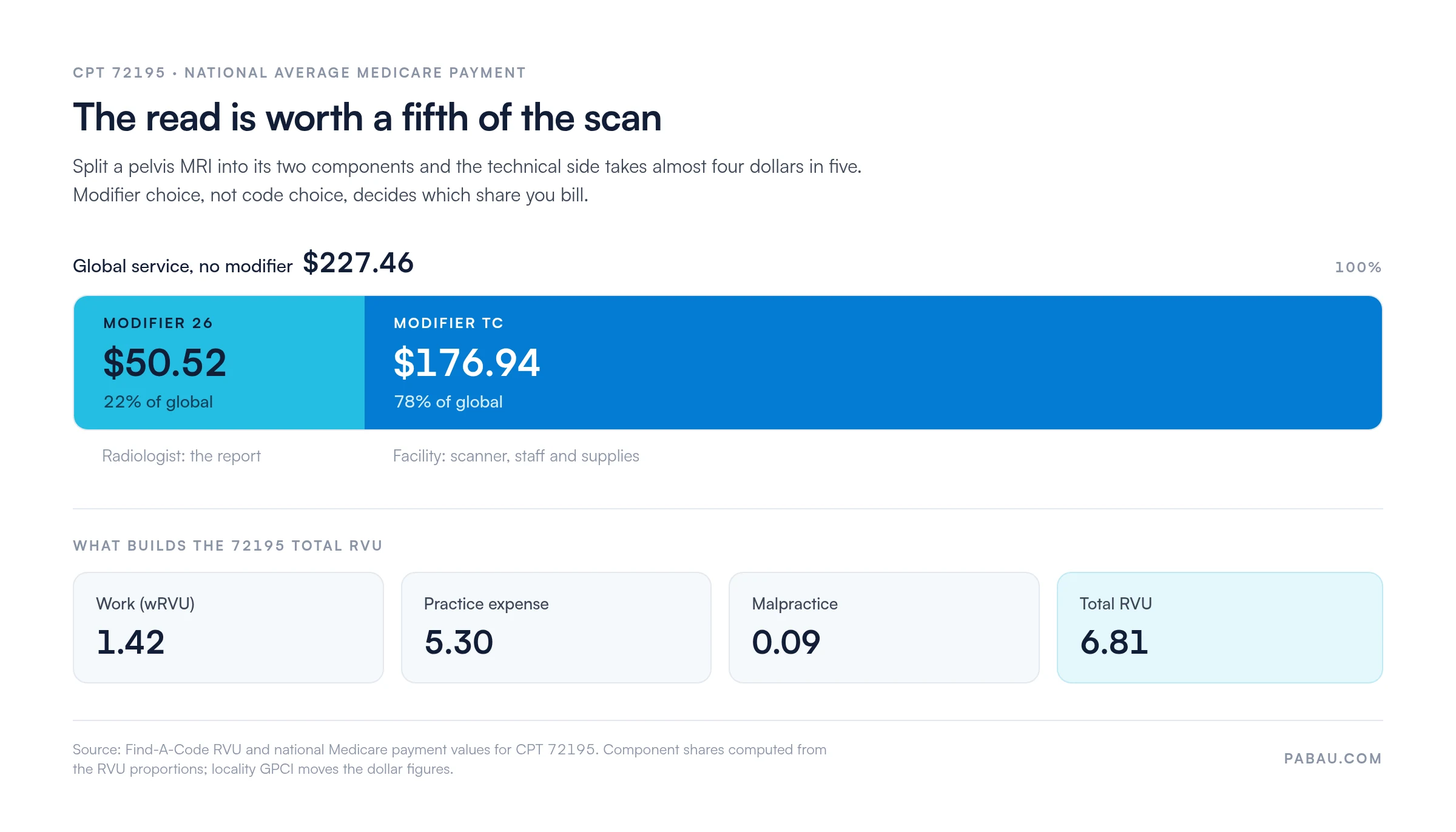The image size is (1456, 832).
Task: Click the Practice expense card label
Action: click(487, 604)
